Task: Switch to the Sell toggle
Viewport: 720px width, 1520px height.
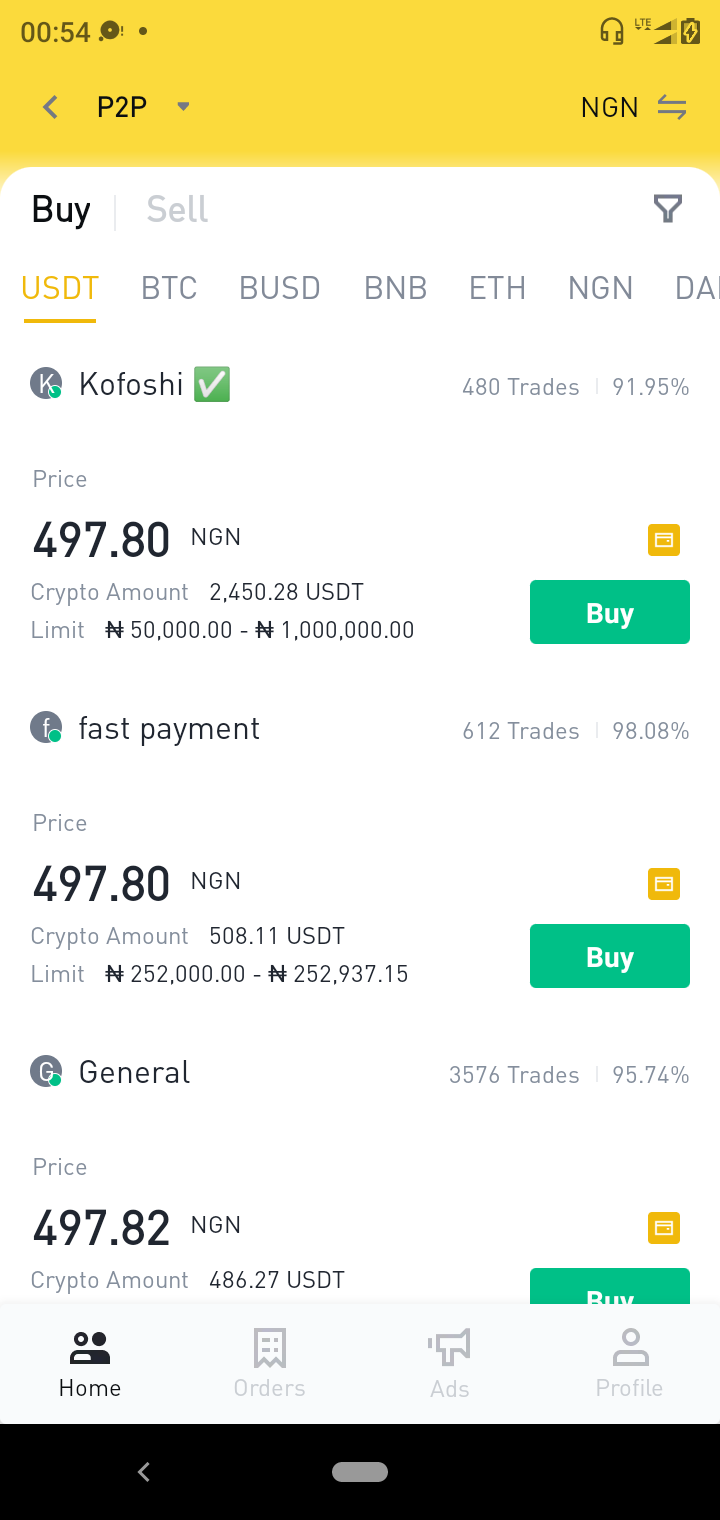Action: (177, 209)
